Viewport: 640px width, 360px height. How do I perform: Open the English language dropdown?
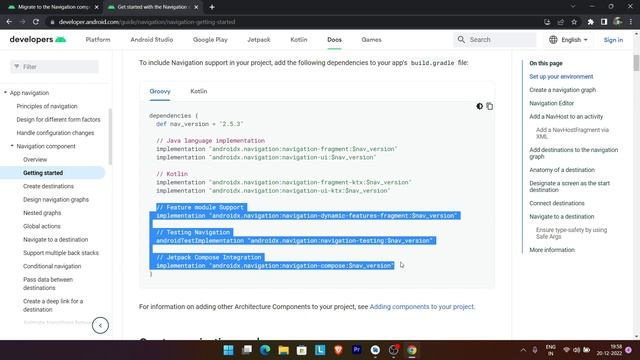point(569,40)
